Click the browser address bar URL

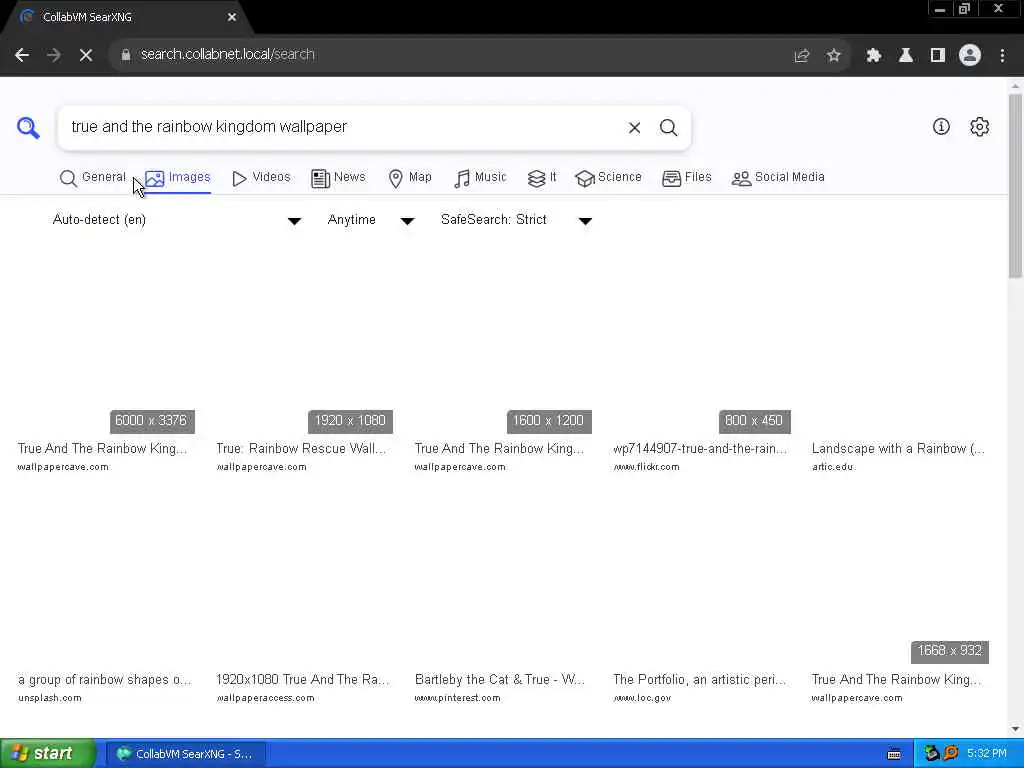(228, 55)
